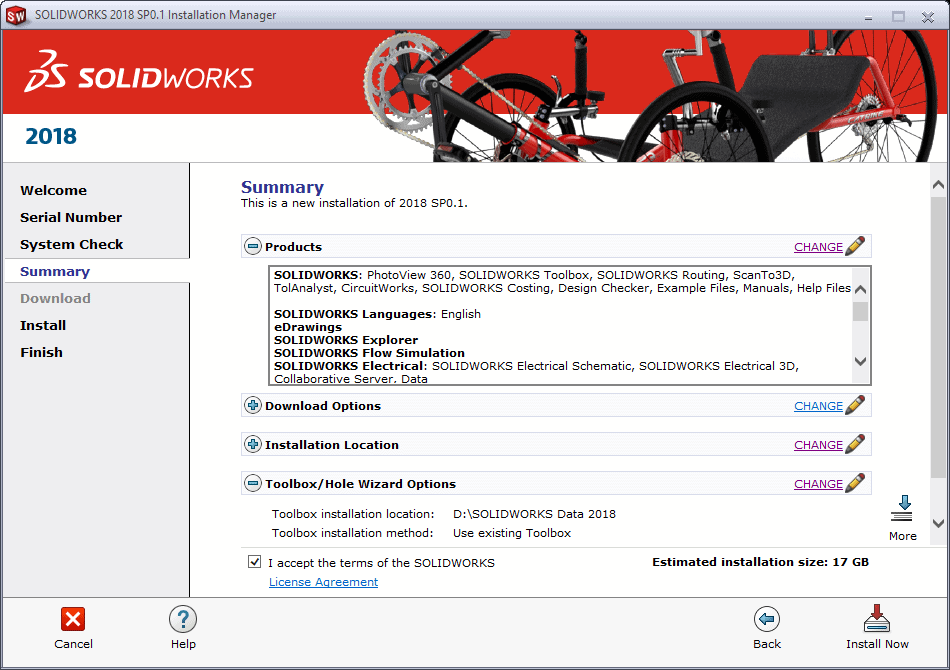Click 'SOLIDWORKS Flow Simulation' in products list
This screenshot has height=670, width=950.
pyautogui.click(x=369, y=353)
